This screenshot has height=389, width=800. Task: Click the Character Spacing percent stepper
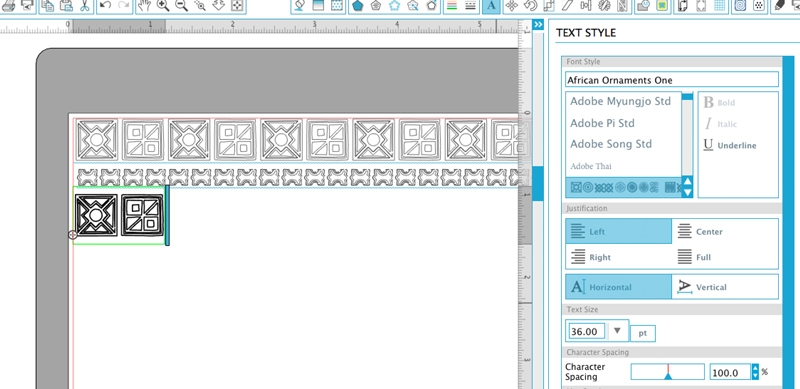pyautogui.click(x=756, y=372)
